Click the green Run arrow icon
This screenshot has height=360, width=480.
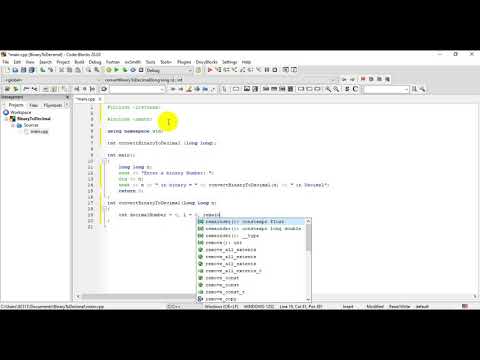(x=117, y=70)
